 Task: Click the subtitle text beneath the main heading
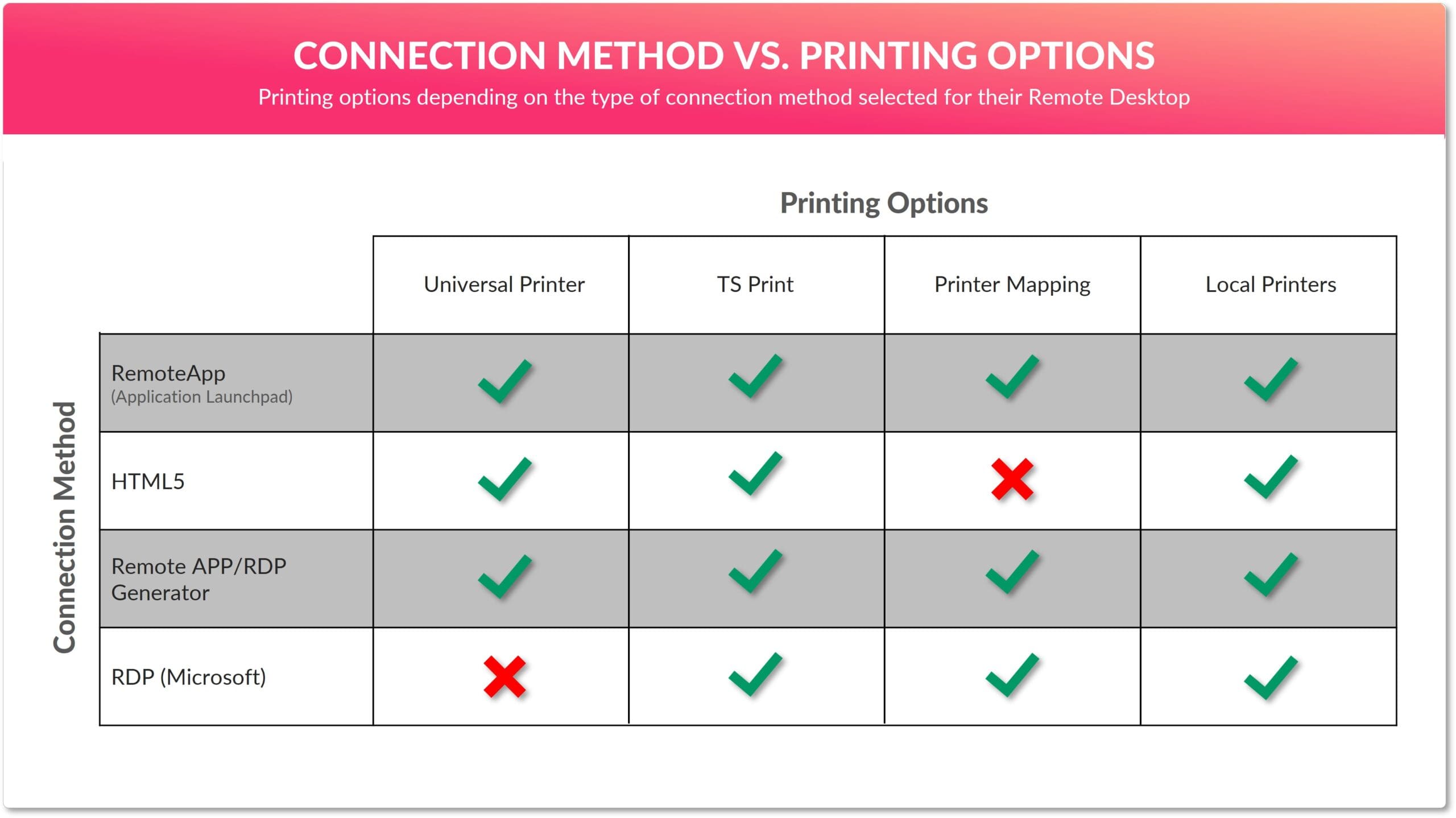point(727,97)
